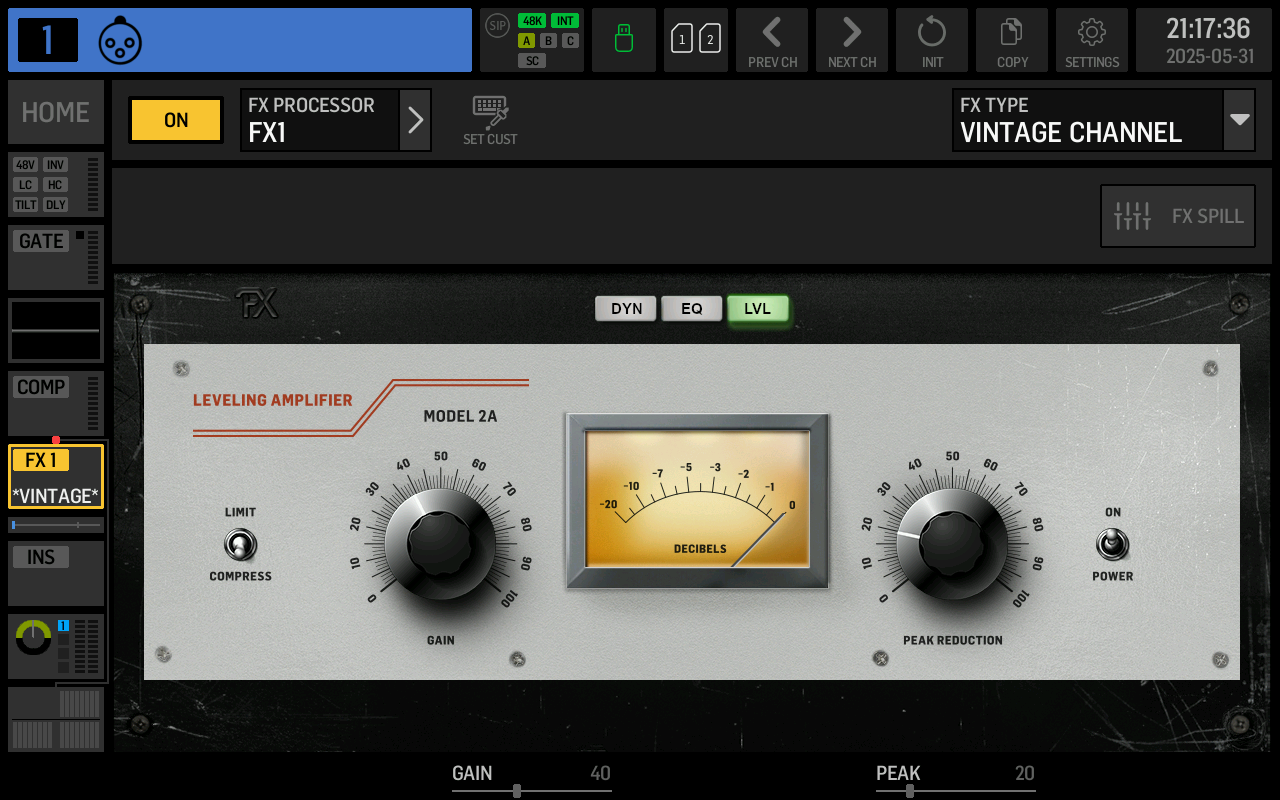The height and width of the screenshot is (800, 1280).
Task: Toggle the FX ON button off
Action: (176, 120)
